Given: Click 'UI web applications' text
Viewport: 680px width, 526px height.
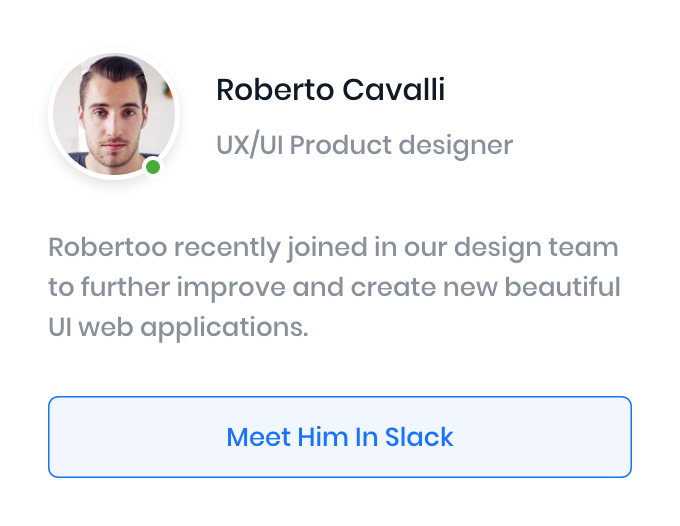Looking at the screenshot, I should pos(178,328).
